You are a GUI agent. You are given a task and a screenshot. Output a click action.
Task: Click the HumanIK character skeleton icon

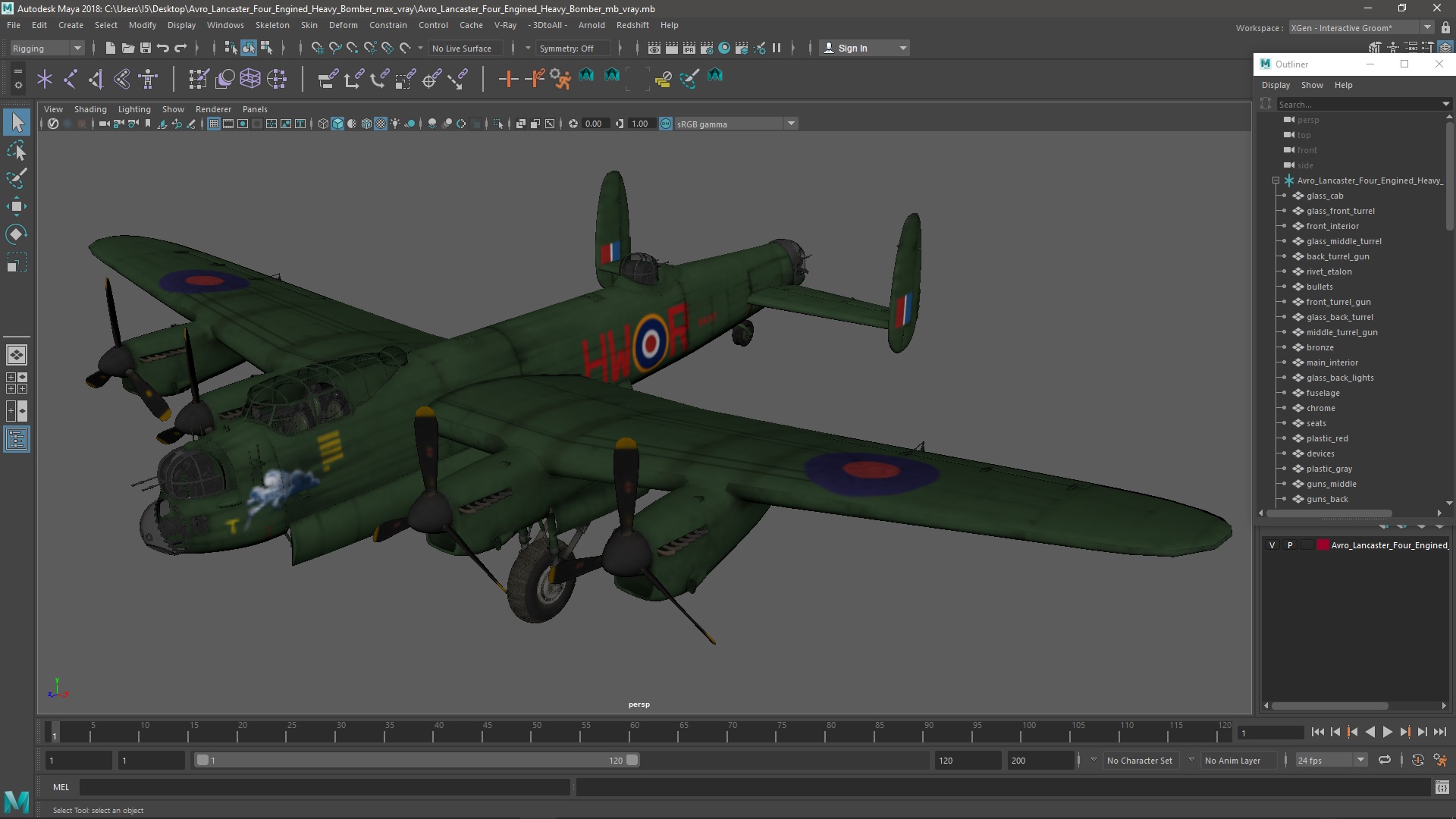coord(148,78)
